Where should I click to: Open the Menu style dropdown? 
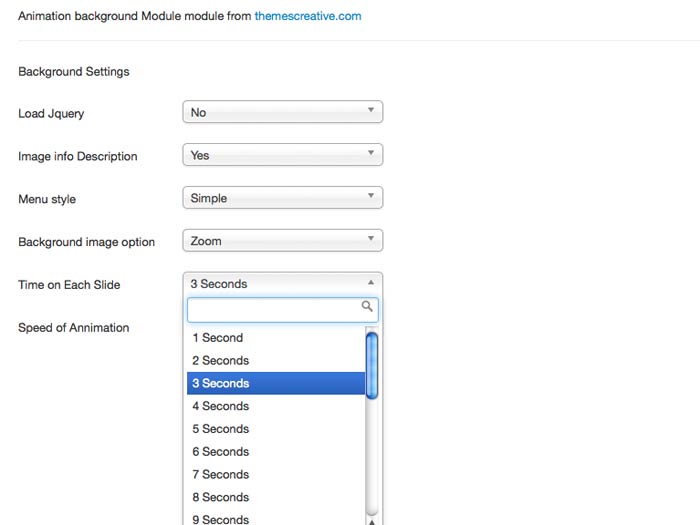pos(282,198)
